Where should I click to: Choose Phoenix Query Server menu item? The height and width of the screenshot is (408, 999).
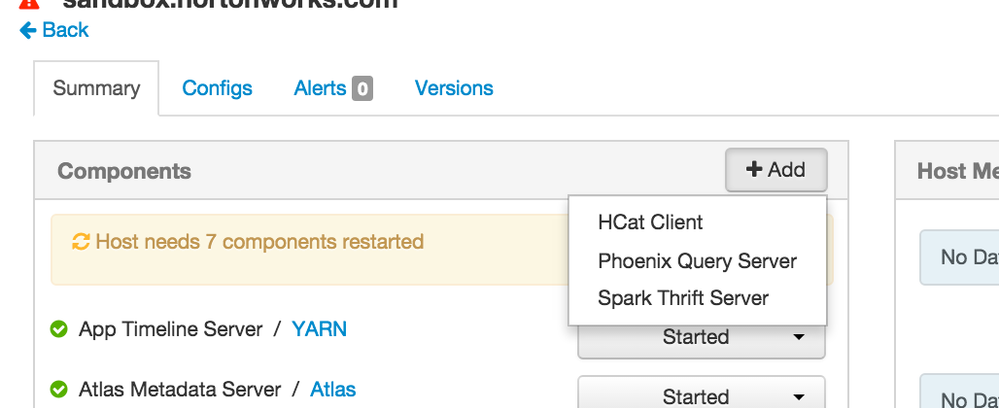[697, 261]
